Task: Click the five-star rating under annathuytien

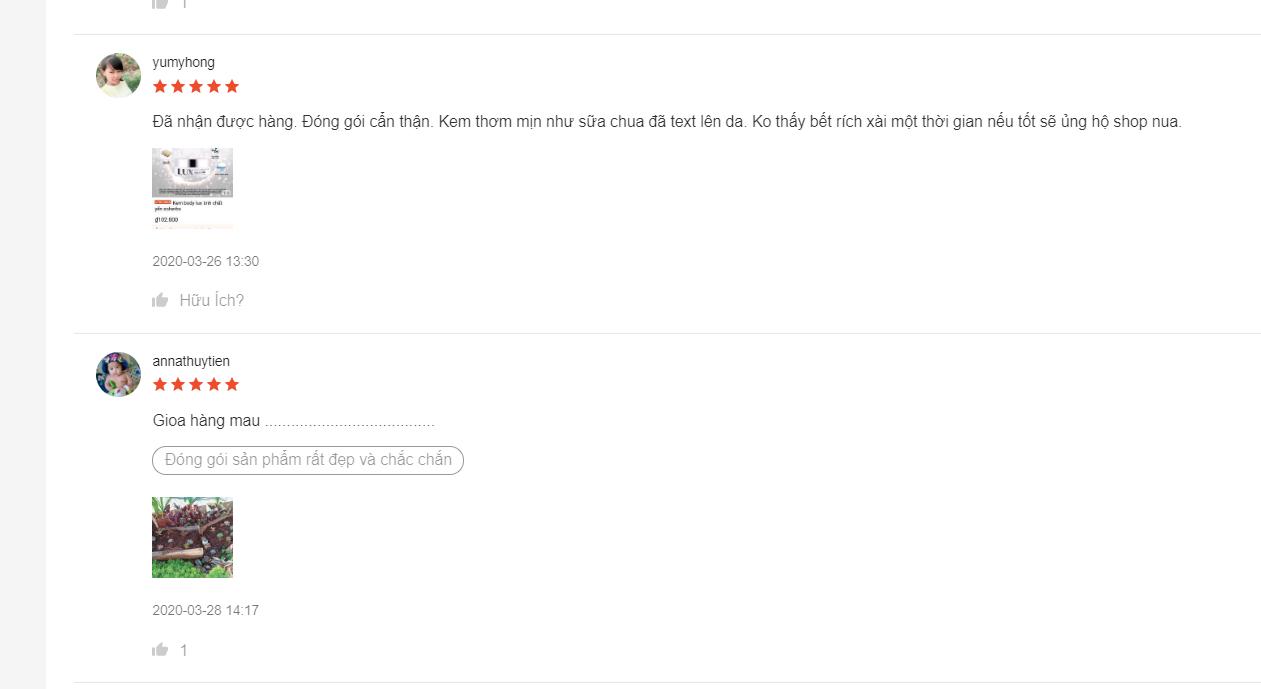Action: 196,384
